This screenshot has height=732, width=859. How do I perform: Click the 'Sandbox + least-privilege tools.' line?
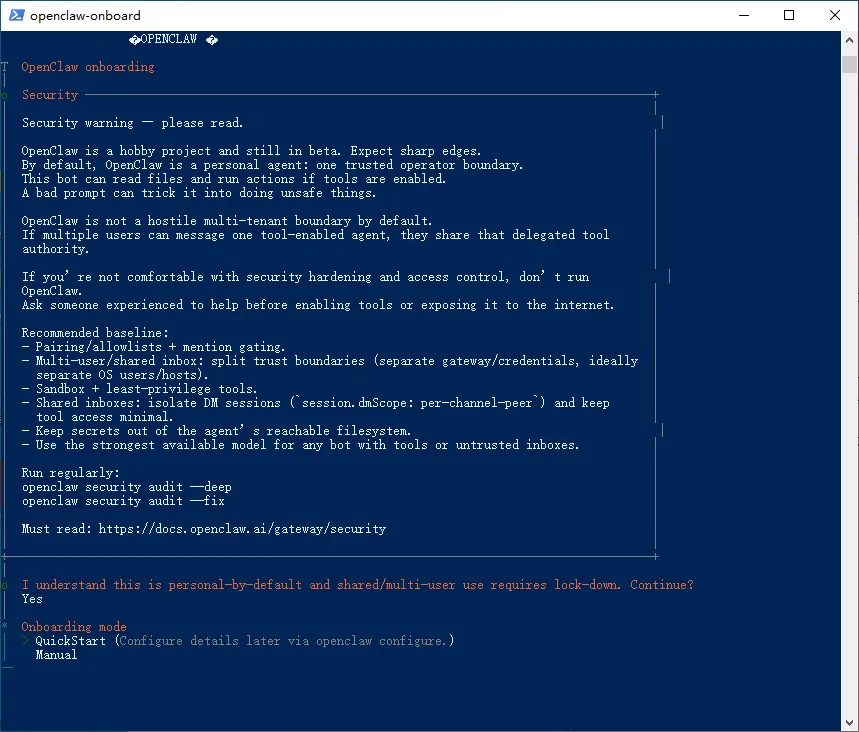pos(139,389)
